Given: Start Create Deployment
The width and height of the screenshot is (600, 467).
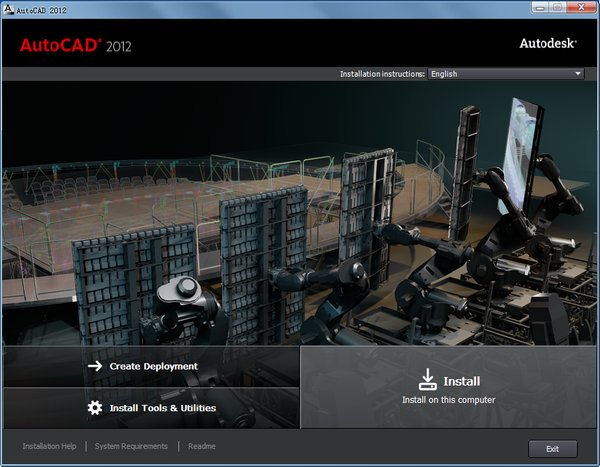Looking at the screenshot, I should (152, 366).
